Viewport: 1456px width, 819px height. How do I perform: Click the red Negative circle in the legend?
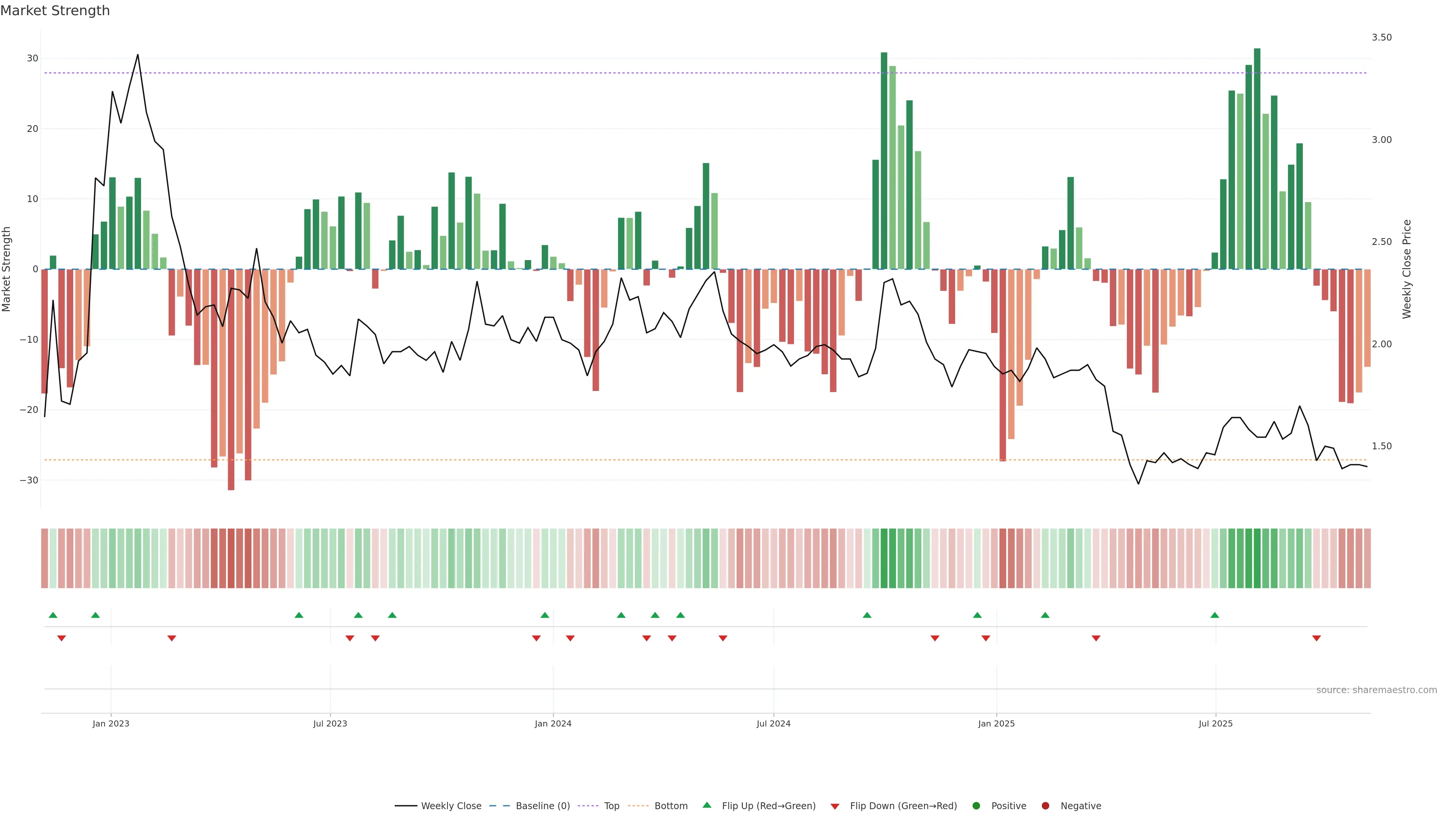click(1045, 806)
